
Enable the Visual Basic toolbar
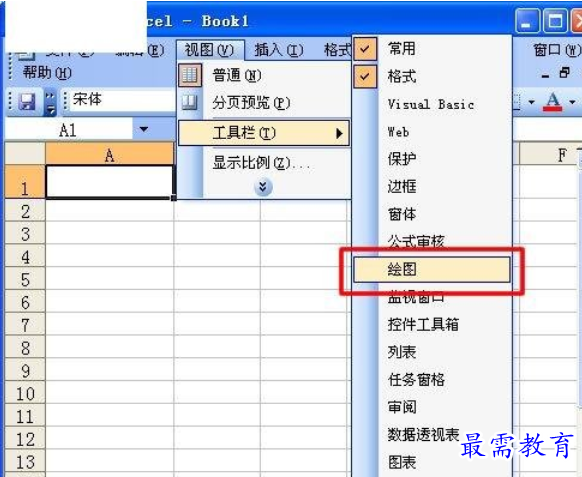(x=432, y=104)
